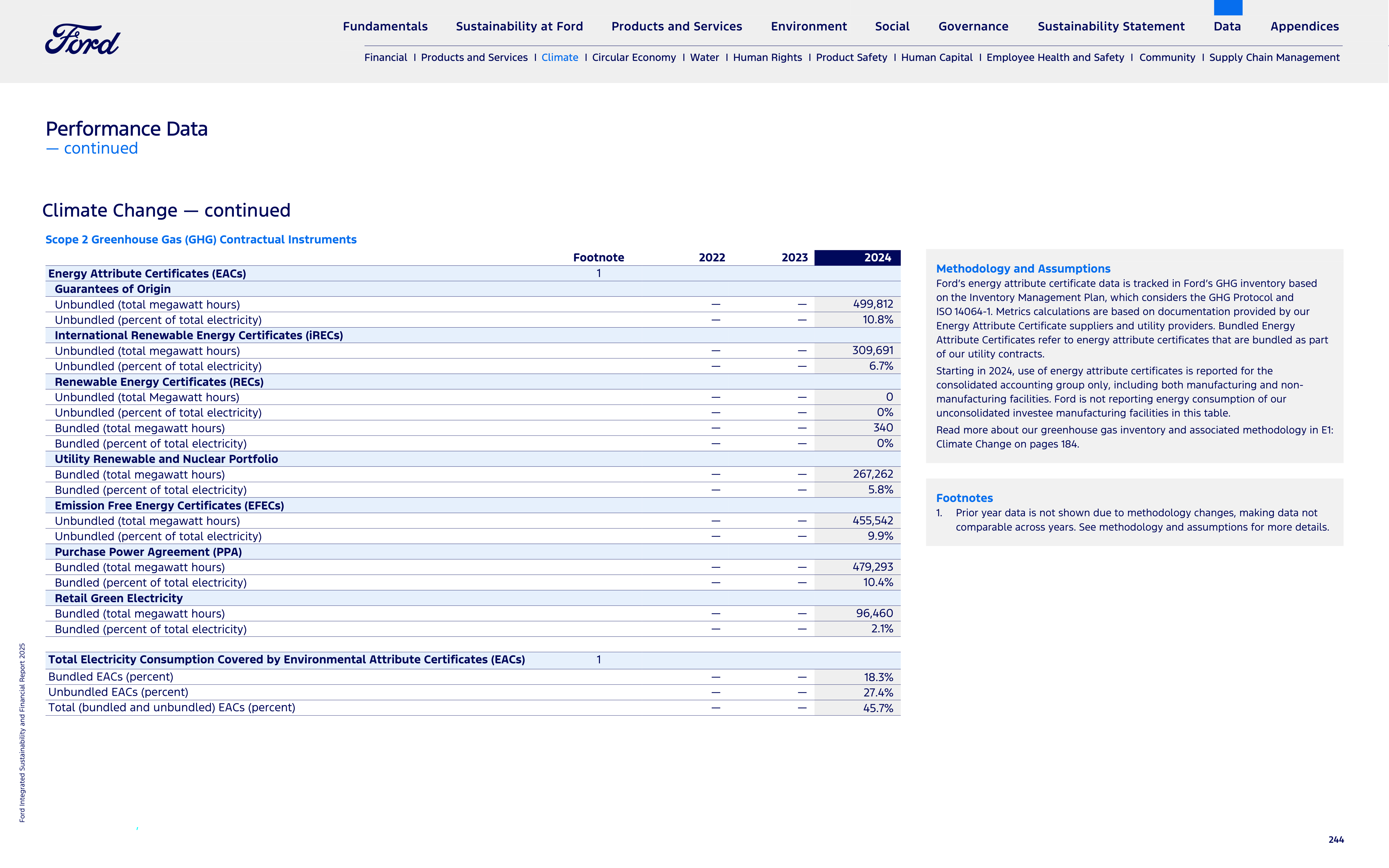This screenshot has height=868, width=1389.
Task: Go to Products and Services sub-navigation link
Action: click(474, 58)
